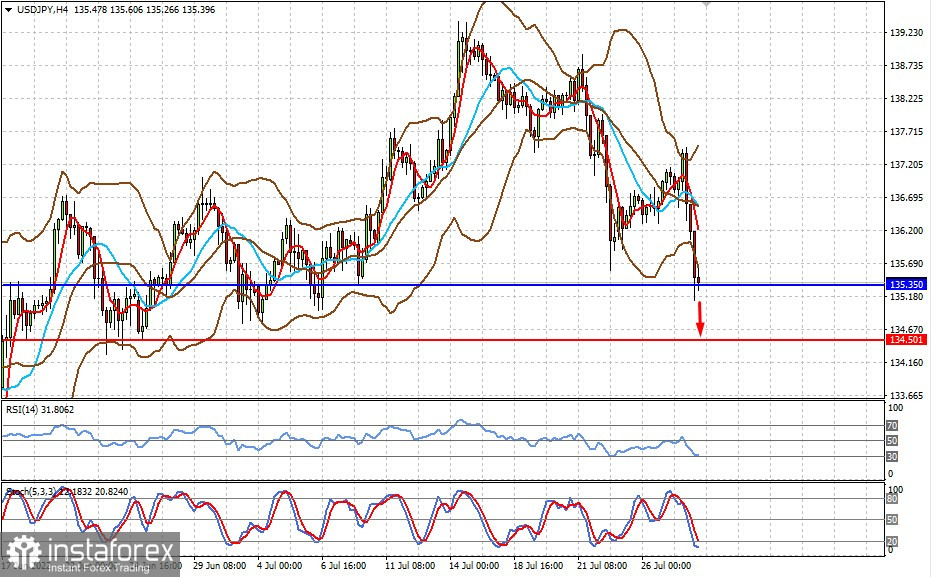
Task: Select the blue horizontal line at 135.350
Action: (442, 285)
